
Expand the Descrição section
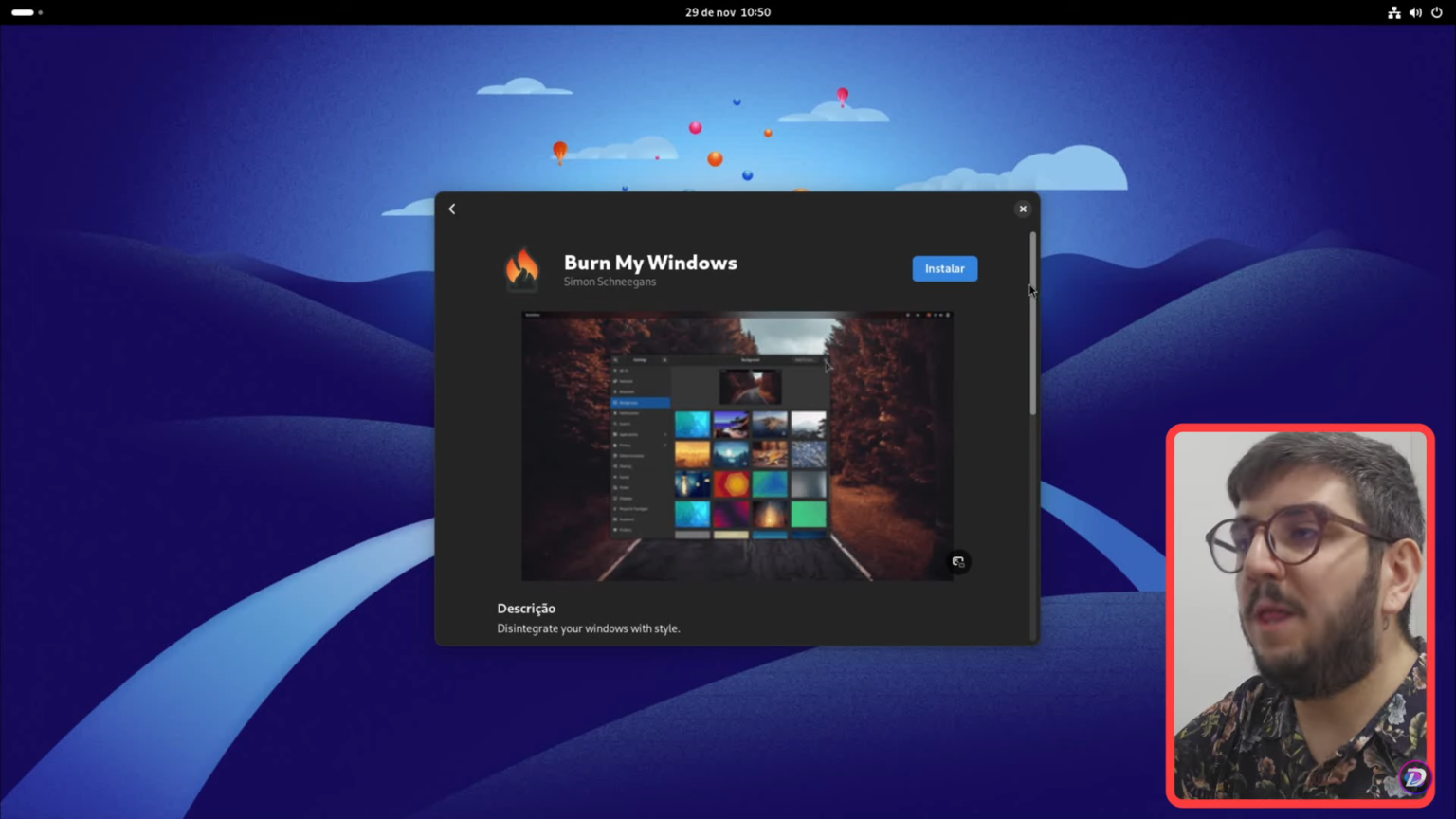[526, 608]
